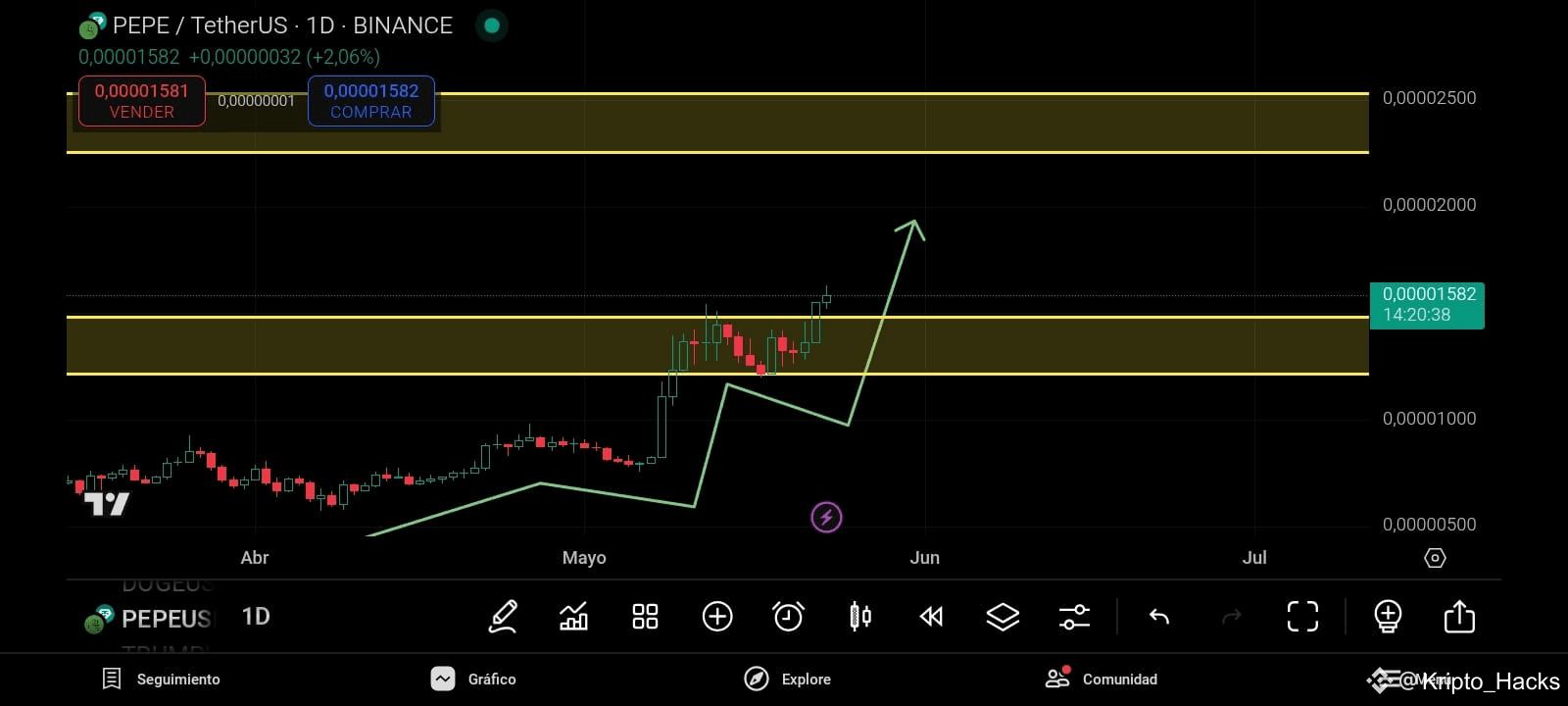Tap the 0,00000500 price axis label
The height and width of the screenshot is (706, 1568).
(1429, 525)
